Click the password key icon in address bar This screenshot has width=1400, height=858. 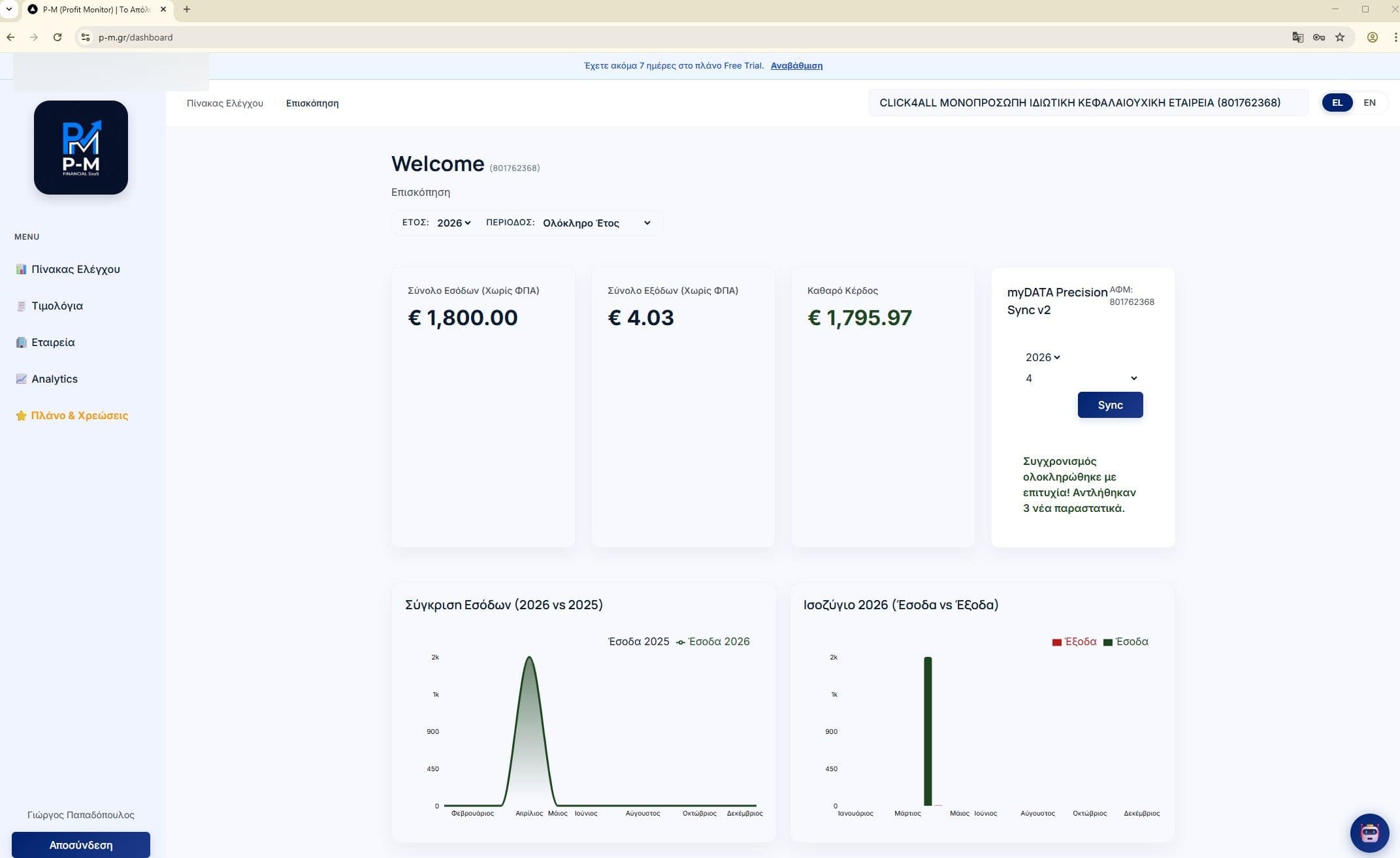pos(1319,37)
